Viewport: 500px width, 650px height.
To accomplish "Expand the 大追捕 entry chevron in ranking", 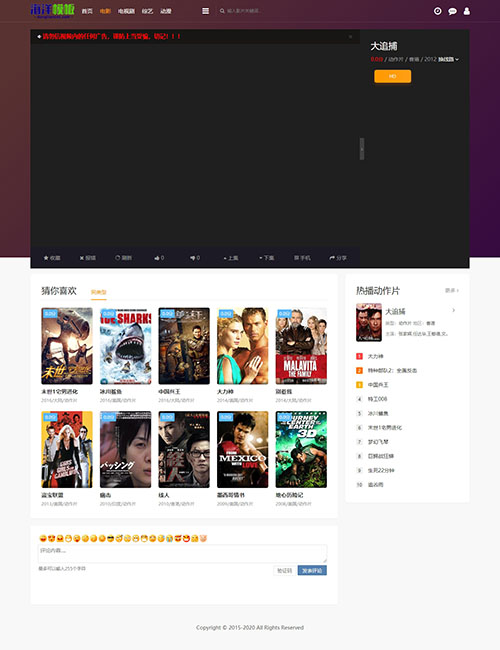I will click(454, 310).
